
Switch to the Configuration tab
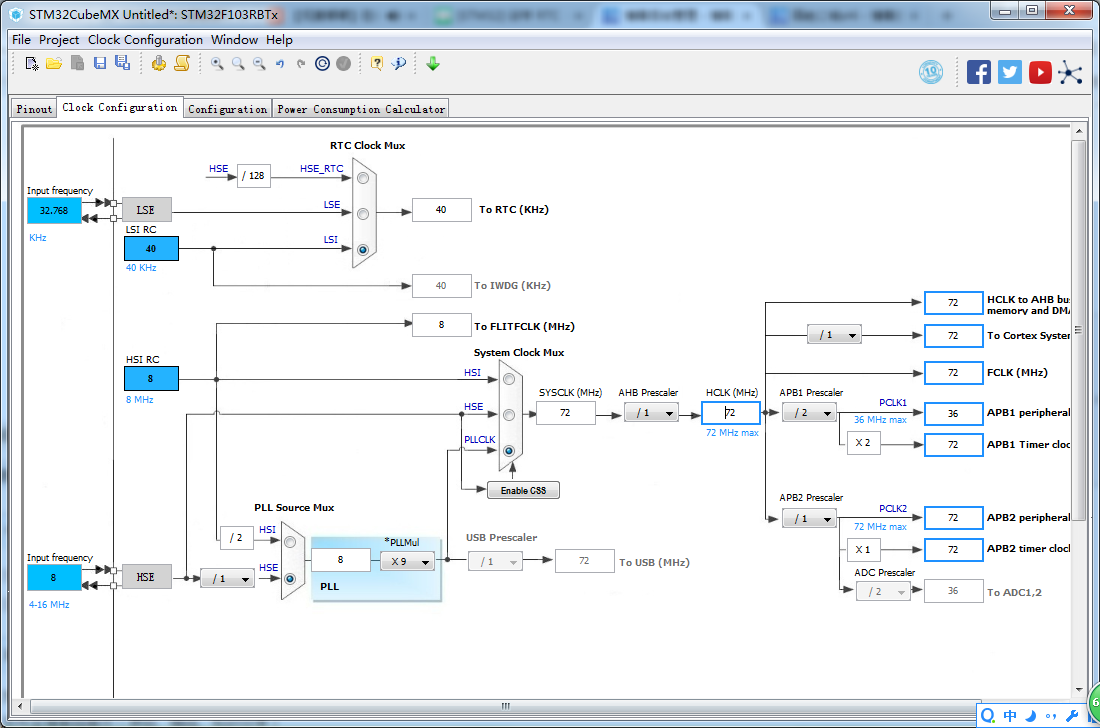pyautogui.click(x=228, y=109)
